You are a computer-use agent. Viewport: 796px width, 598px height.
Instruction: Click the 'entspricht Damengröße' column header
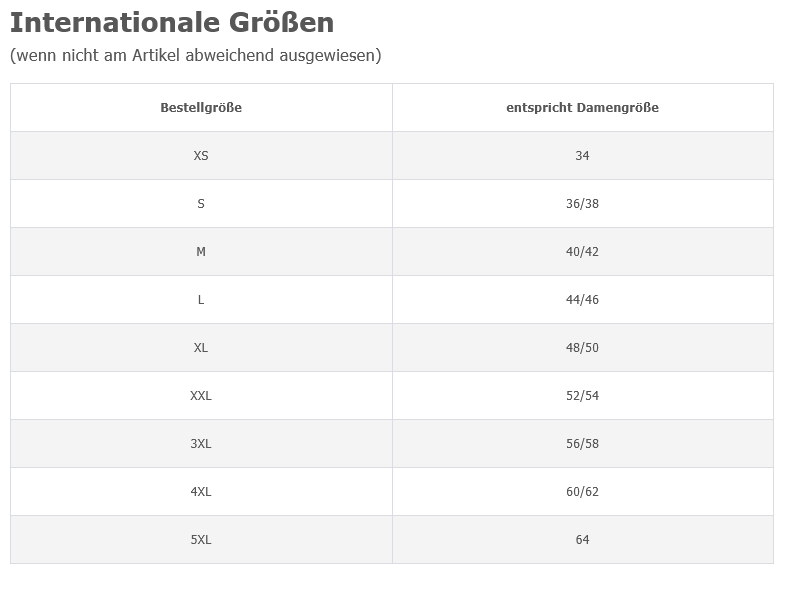click(x=582, y=108)
